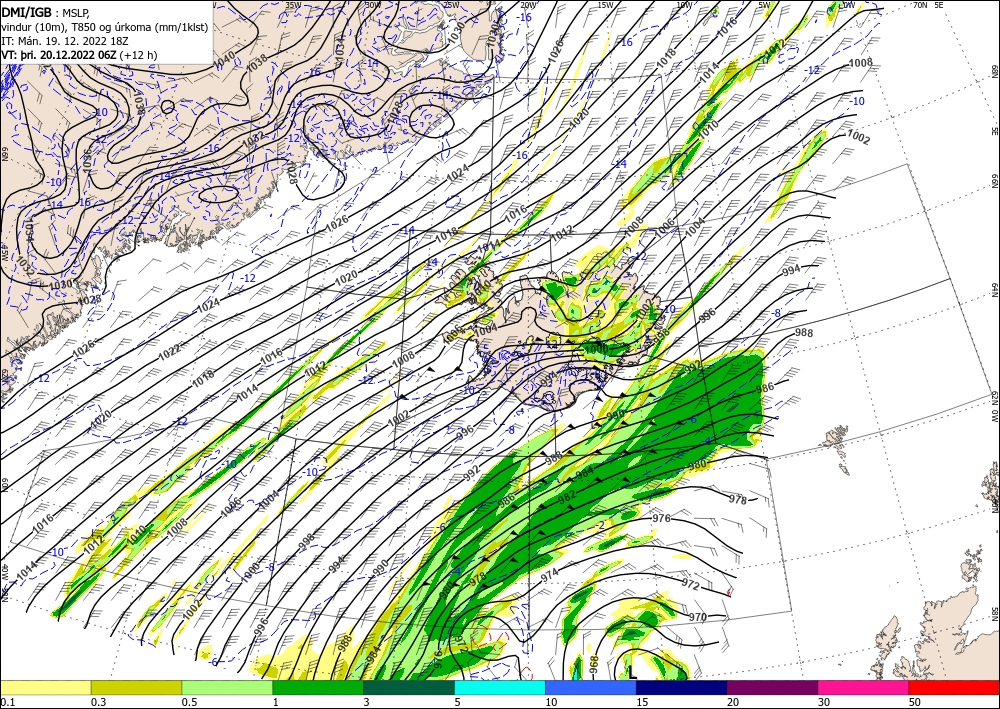The image size is (1000, 709).
Task: Click the "35W" longitude label
Action: tap(293, 4)
